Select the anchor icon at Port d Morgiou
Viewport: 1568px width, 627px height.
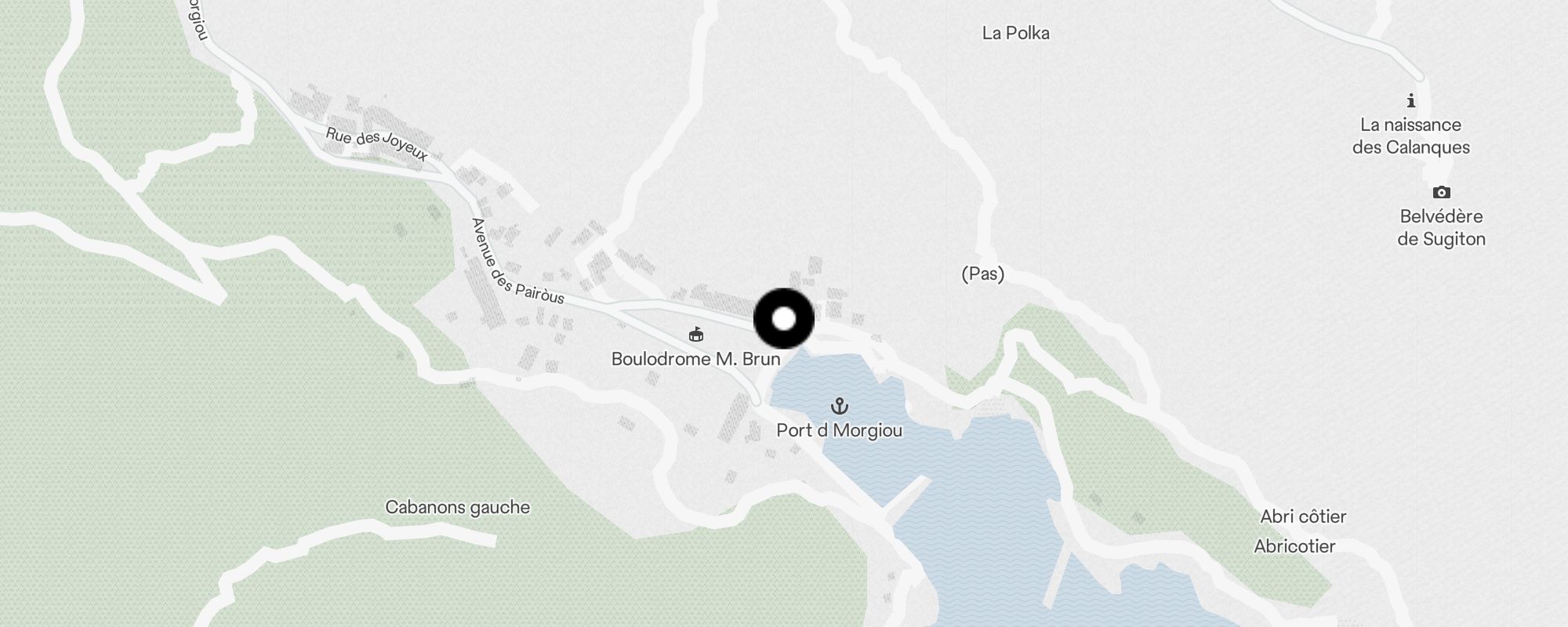pos(840,406)
